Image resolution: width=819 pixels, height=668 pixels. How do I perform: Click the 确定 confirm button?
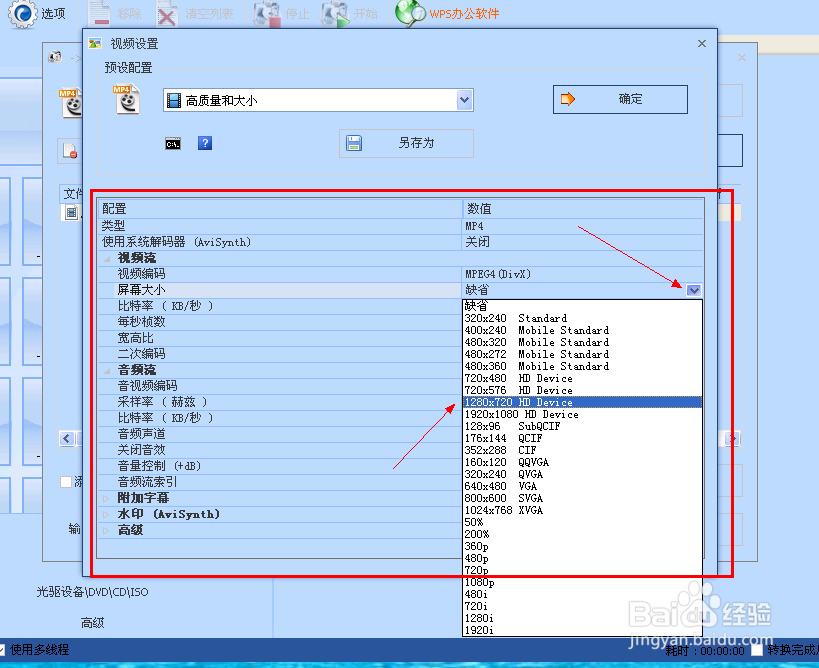(620, 99)
